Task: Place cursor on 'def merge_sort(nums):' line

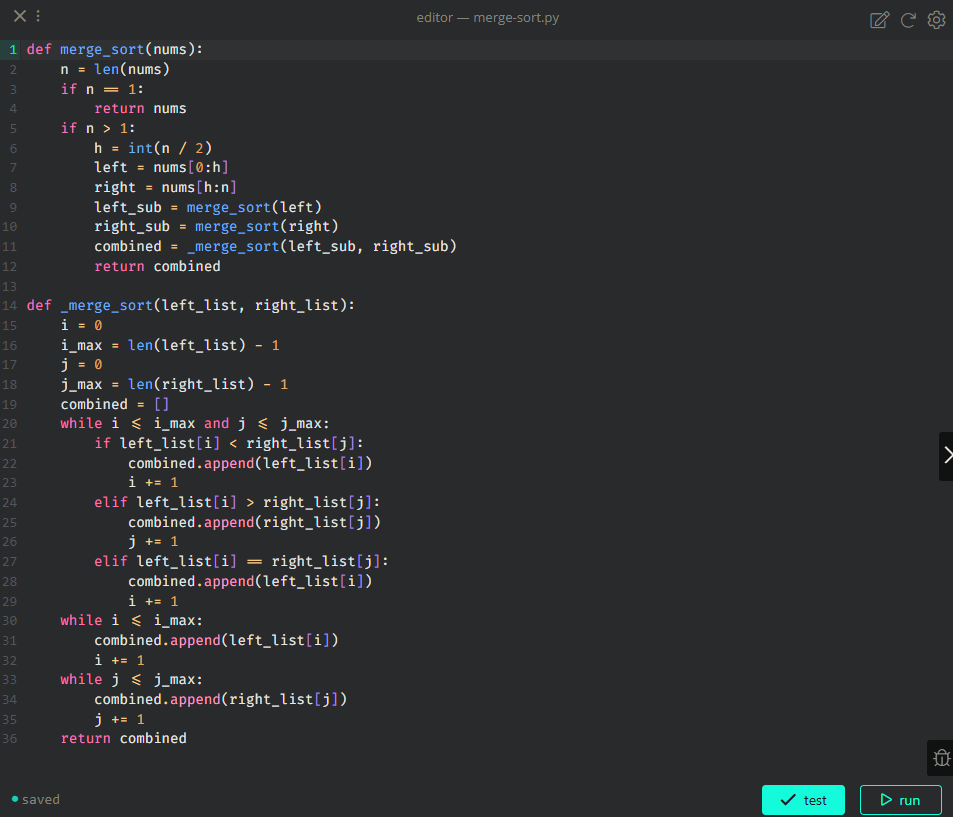Action: click(x=115, y=49)
